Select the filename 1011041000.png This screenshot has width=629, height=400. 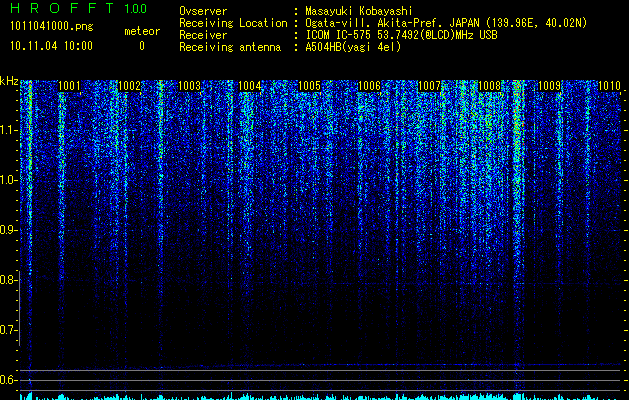click(x=52, y=27)
